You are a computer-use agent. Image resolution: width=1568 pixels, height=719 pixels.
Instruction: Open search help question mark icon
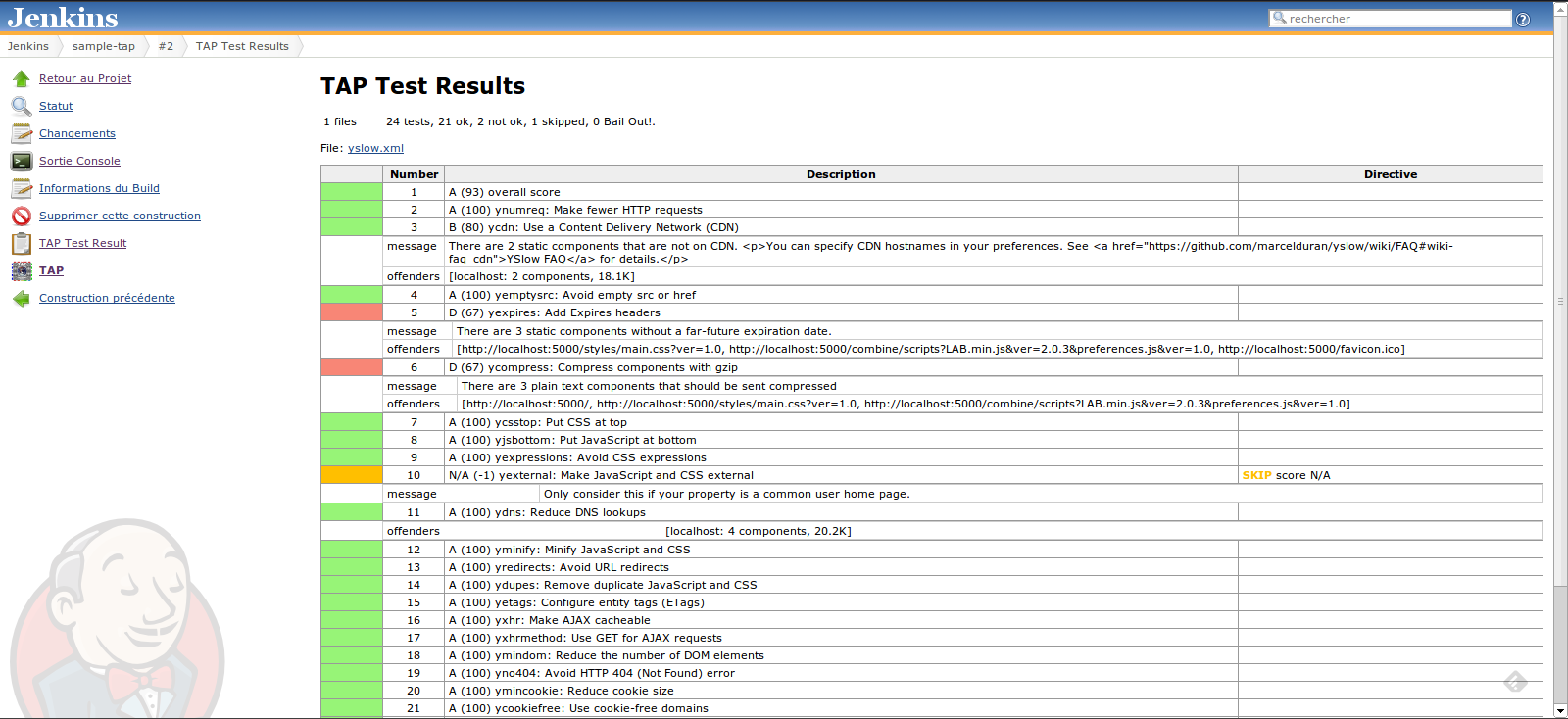1522,19
